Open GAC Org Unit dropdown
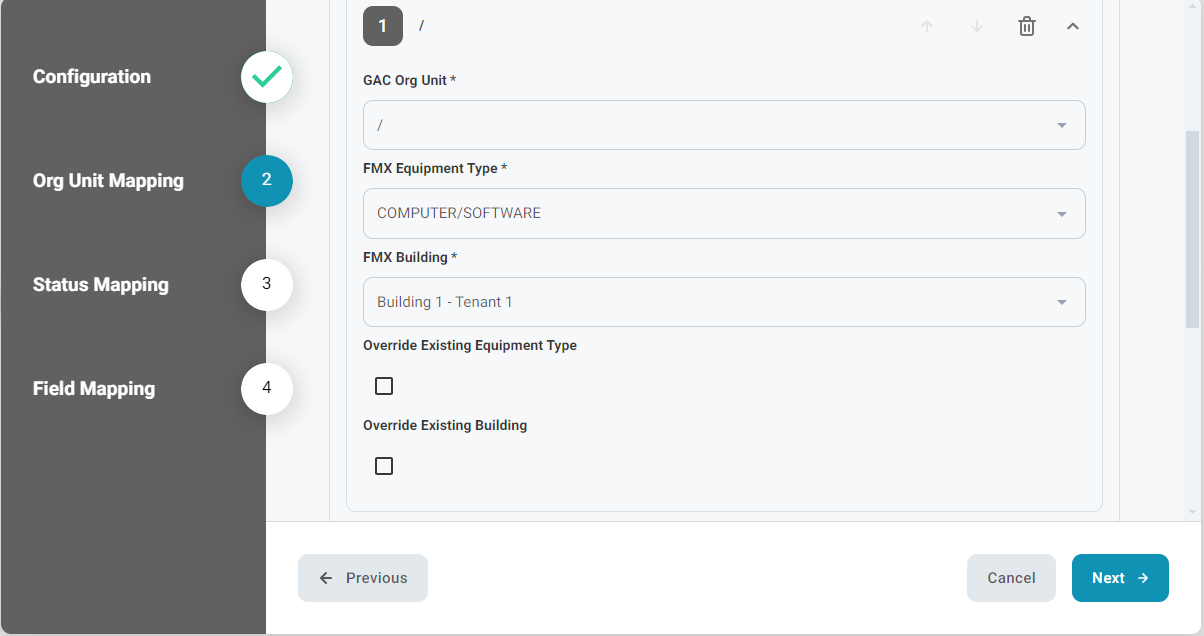This screenshot has width=1204, height=636. click(x=724, y=125)
